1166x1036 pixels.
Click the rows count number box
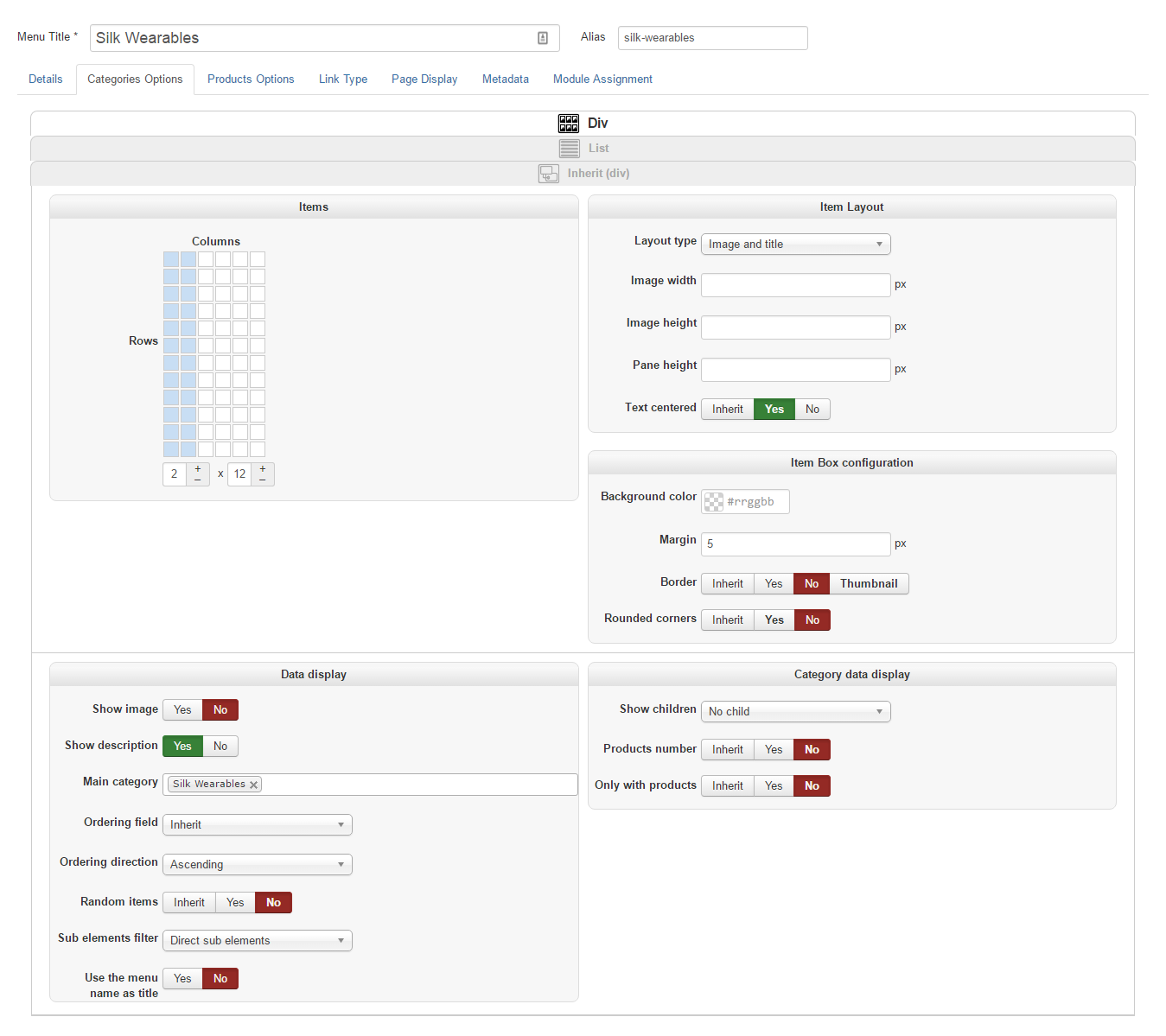click(x=239, y=474)
